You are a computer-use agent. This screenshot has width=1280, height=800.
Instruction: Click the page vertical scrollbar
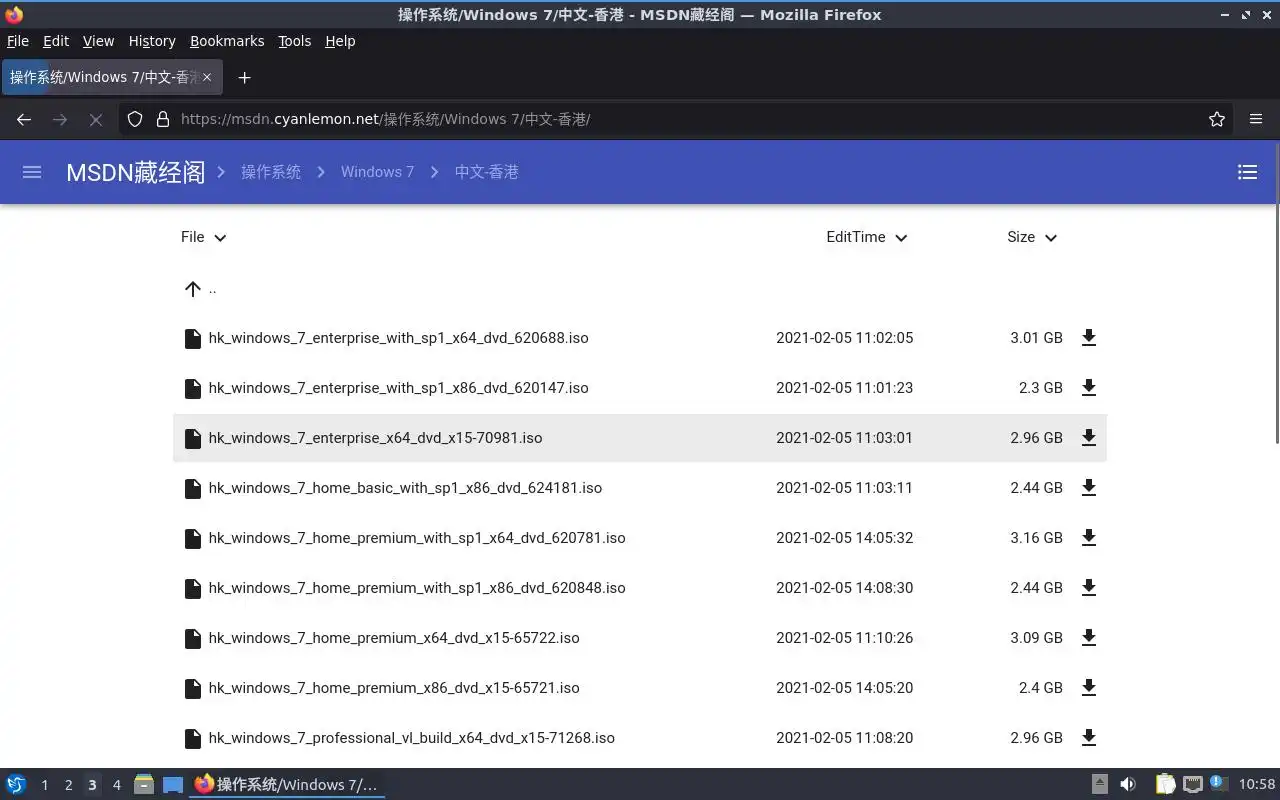pyautogui.click(x=1276, y=295)
